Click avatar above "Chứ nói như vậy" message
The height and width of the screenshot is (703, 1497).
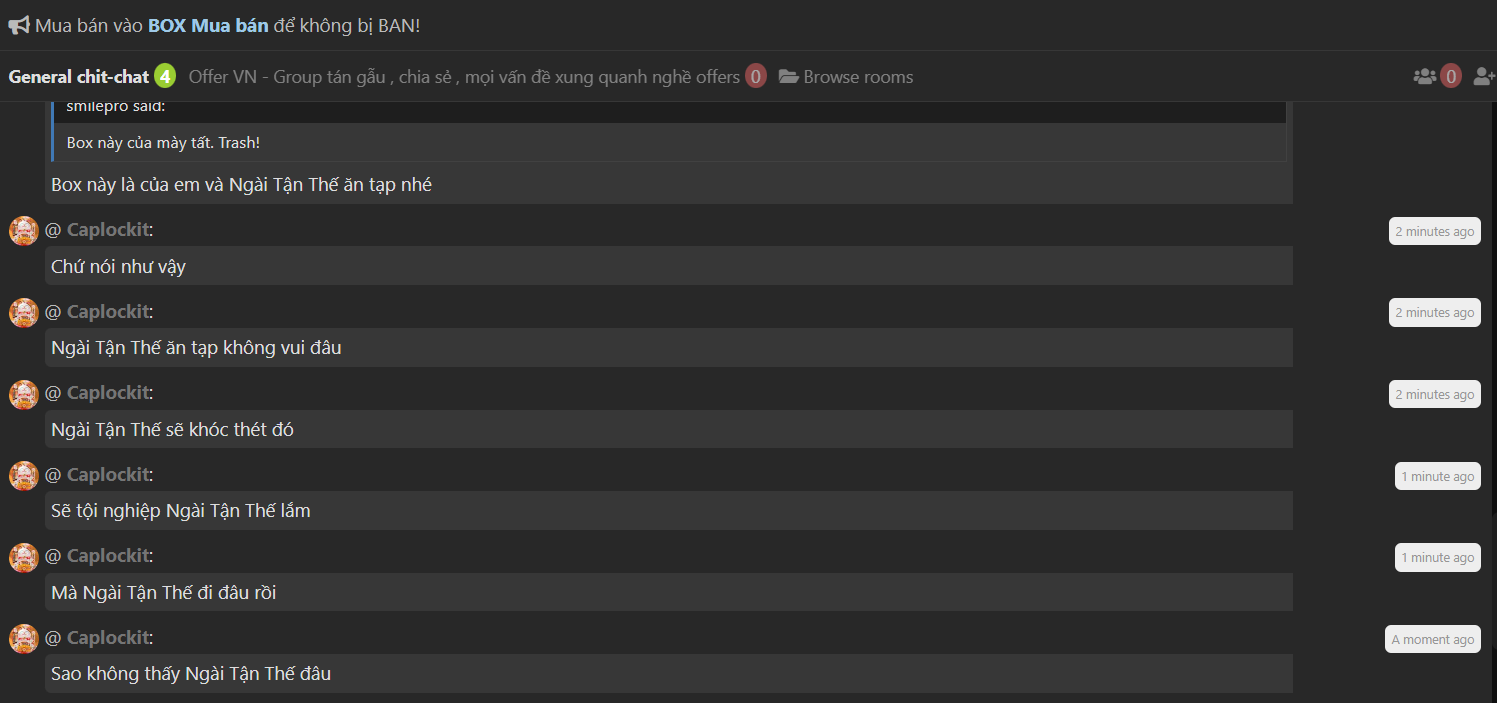pos(24,231)
